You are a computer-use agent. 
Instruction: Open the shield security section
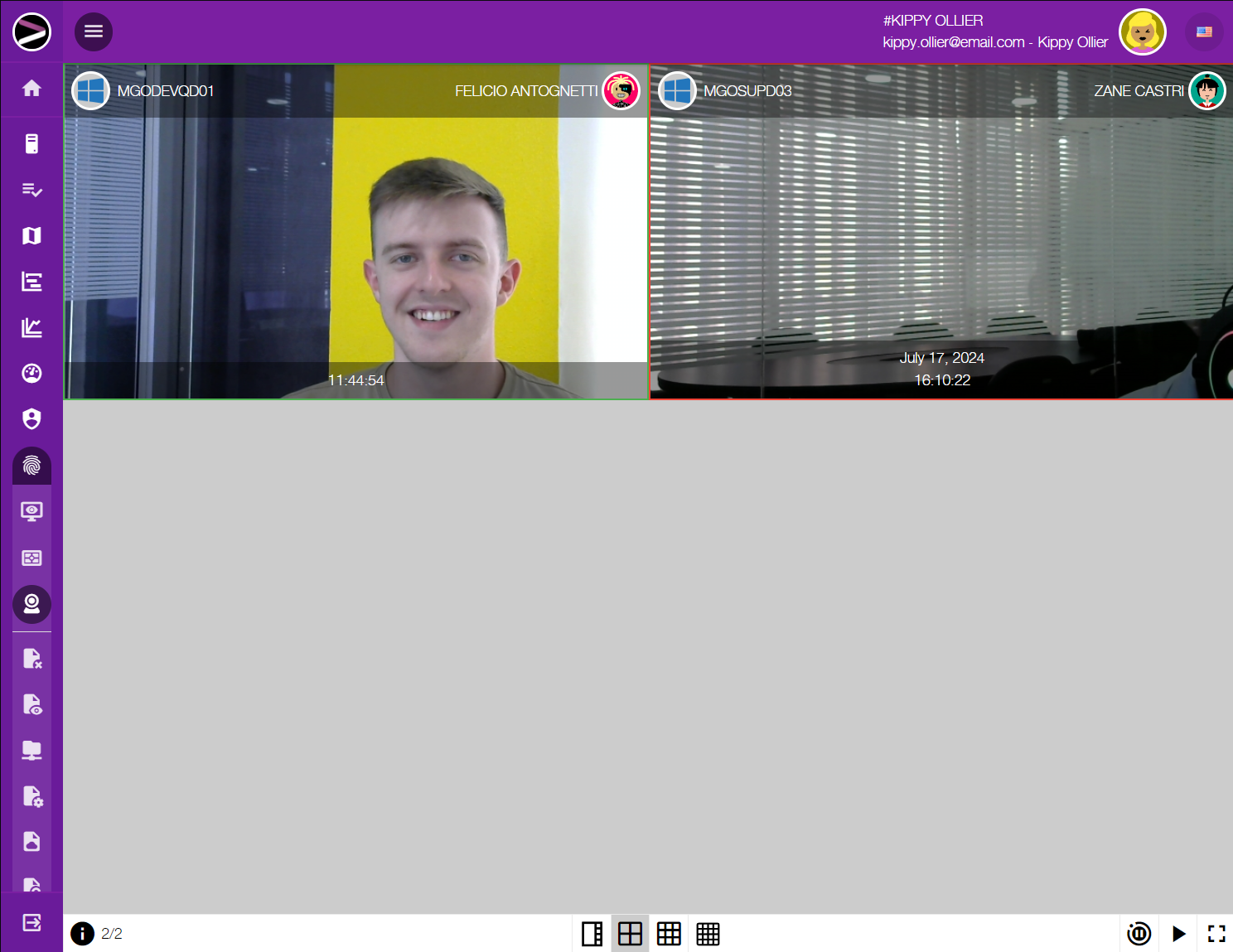point(31,419)
